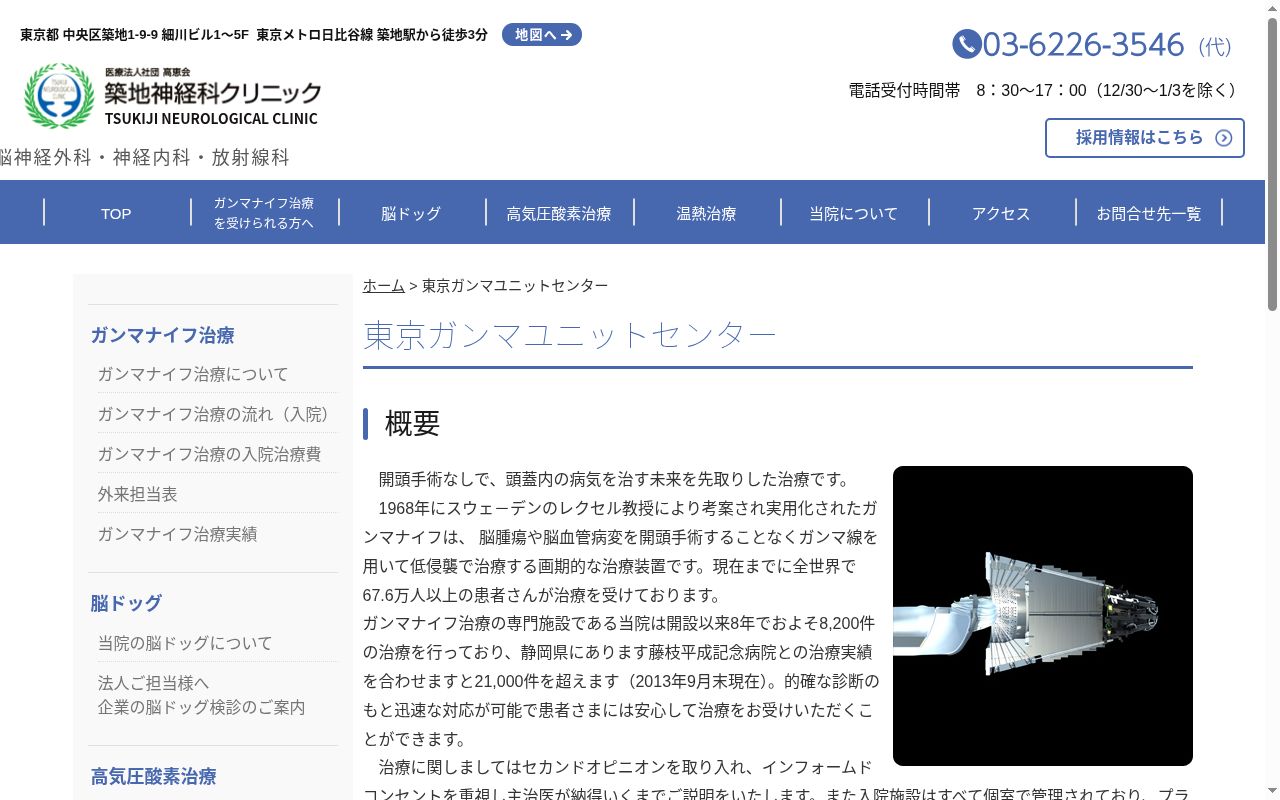Open ガンマナイフ治療の入院治療費 sidebar link
The image size is (1280, 800).
(x=209, y=454)
